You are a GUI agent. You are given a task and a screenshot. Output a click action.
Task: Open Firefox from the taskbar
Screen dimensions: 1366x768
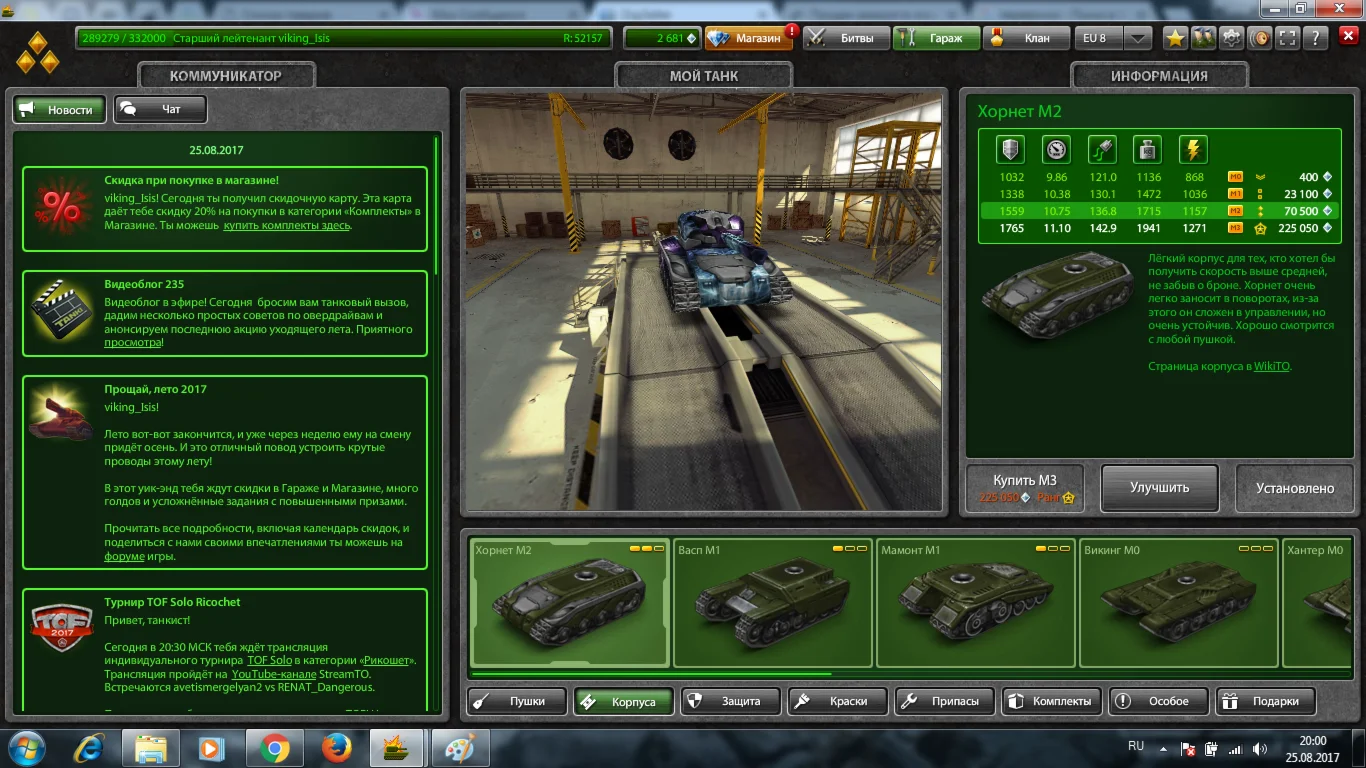pyautogui.click(x=336, y=748)
